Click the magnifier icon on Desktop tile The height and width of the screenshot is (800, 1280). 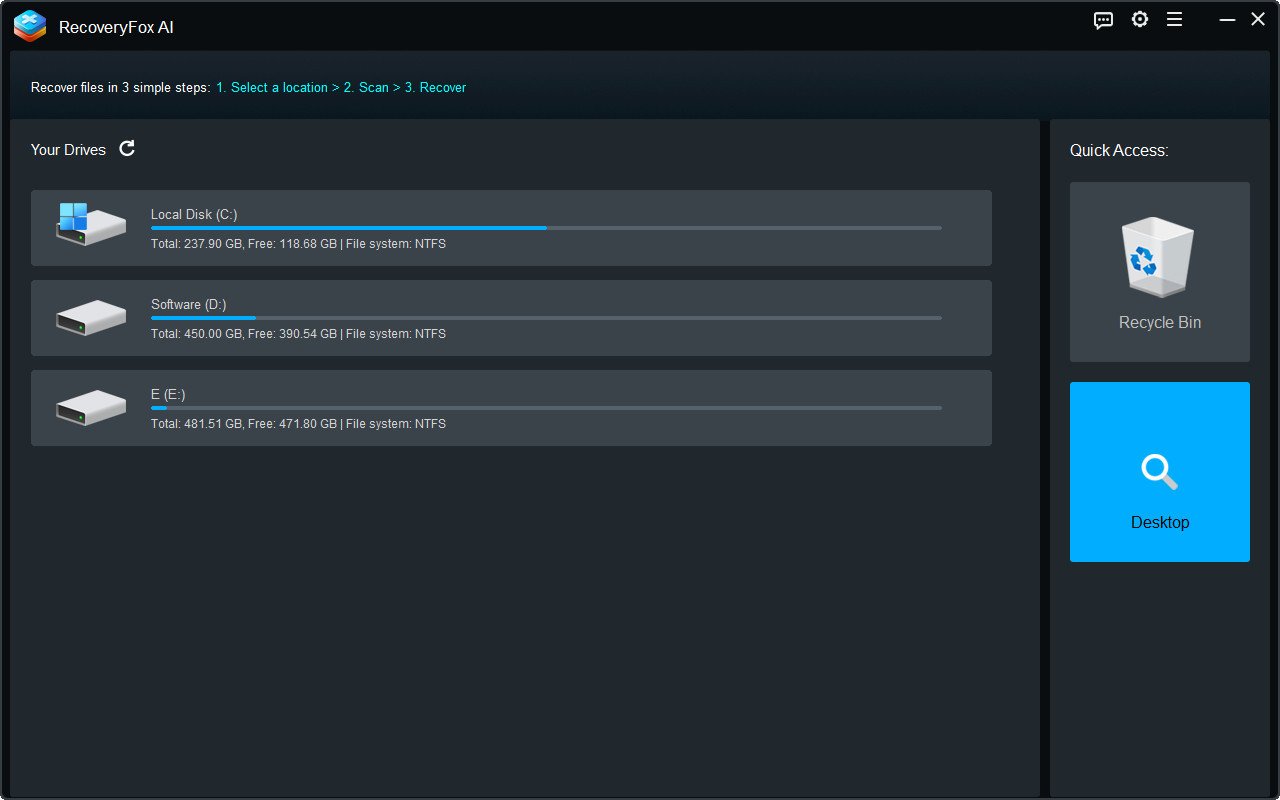(1160, 471)
